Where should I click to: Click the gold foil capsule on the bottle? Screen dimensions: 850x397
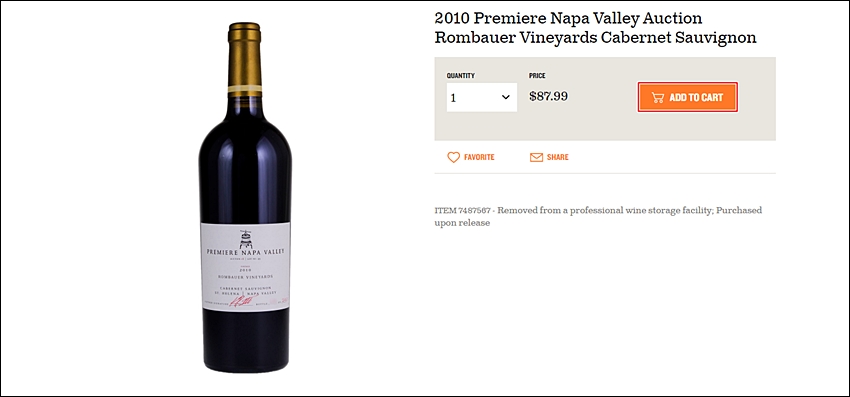(244, 60)
